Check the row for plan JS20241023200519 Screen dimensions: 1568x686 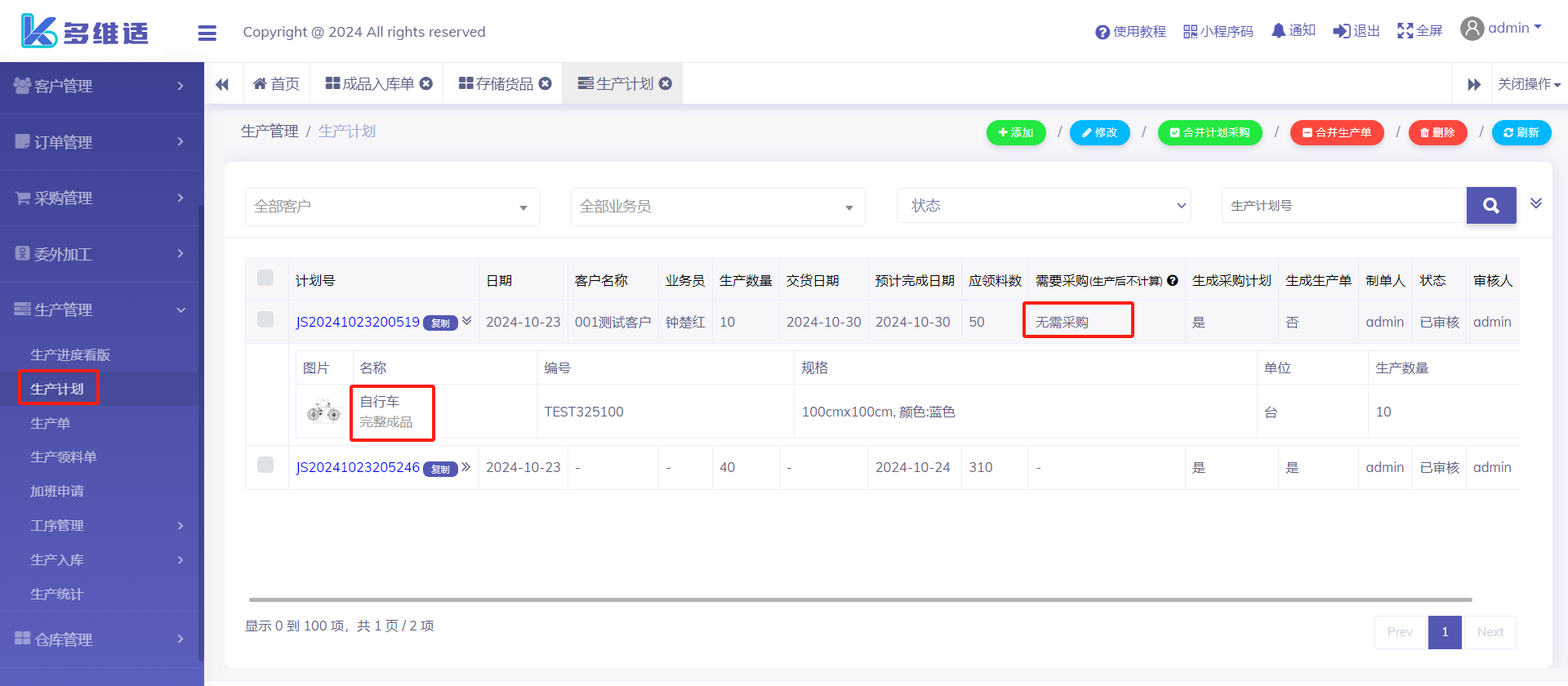point(265,319)
